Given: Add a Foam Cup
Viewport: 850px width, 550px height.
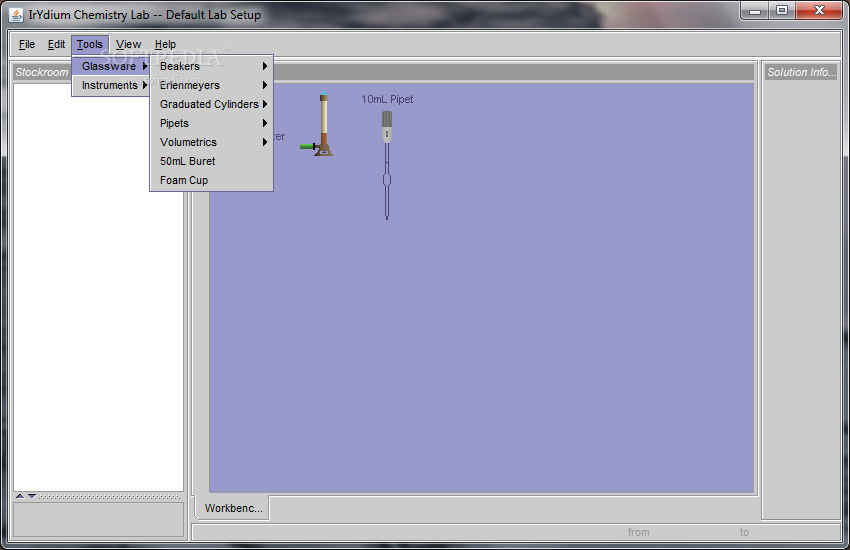Looking at the screenshot, I should click(211, 180).
